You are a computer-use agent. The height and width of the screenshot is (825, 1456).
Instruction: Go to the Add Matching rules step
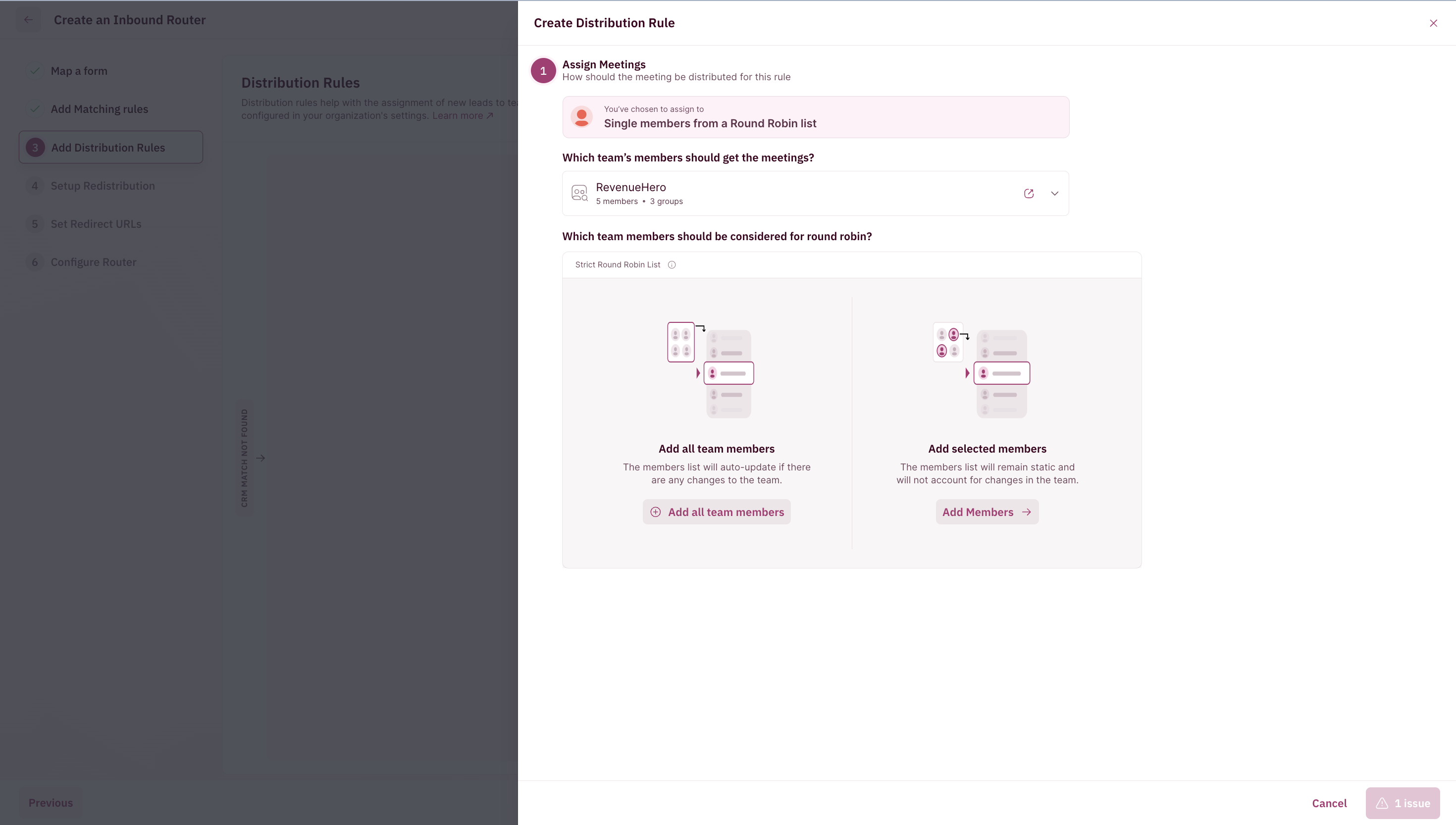pyautogui.click(x=99, y=109)
